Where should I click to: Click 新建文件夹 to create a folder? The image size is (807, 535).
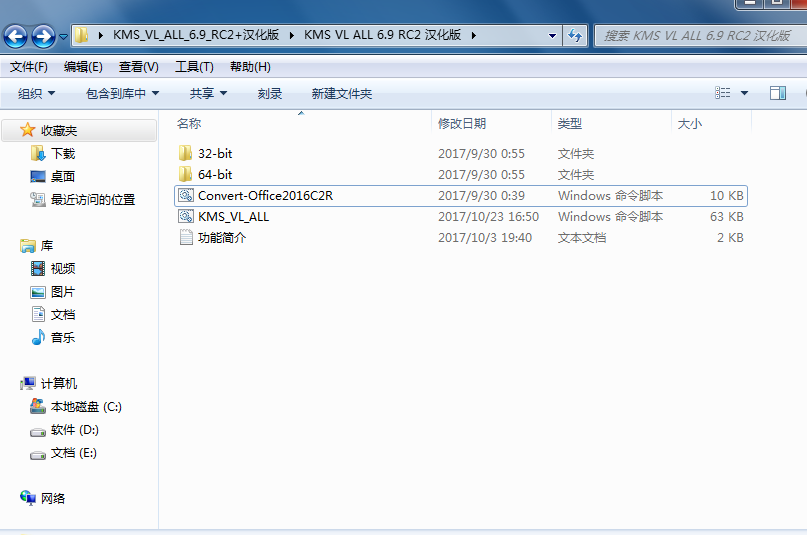point(342,94)
